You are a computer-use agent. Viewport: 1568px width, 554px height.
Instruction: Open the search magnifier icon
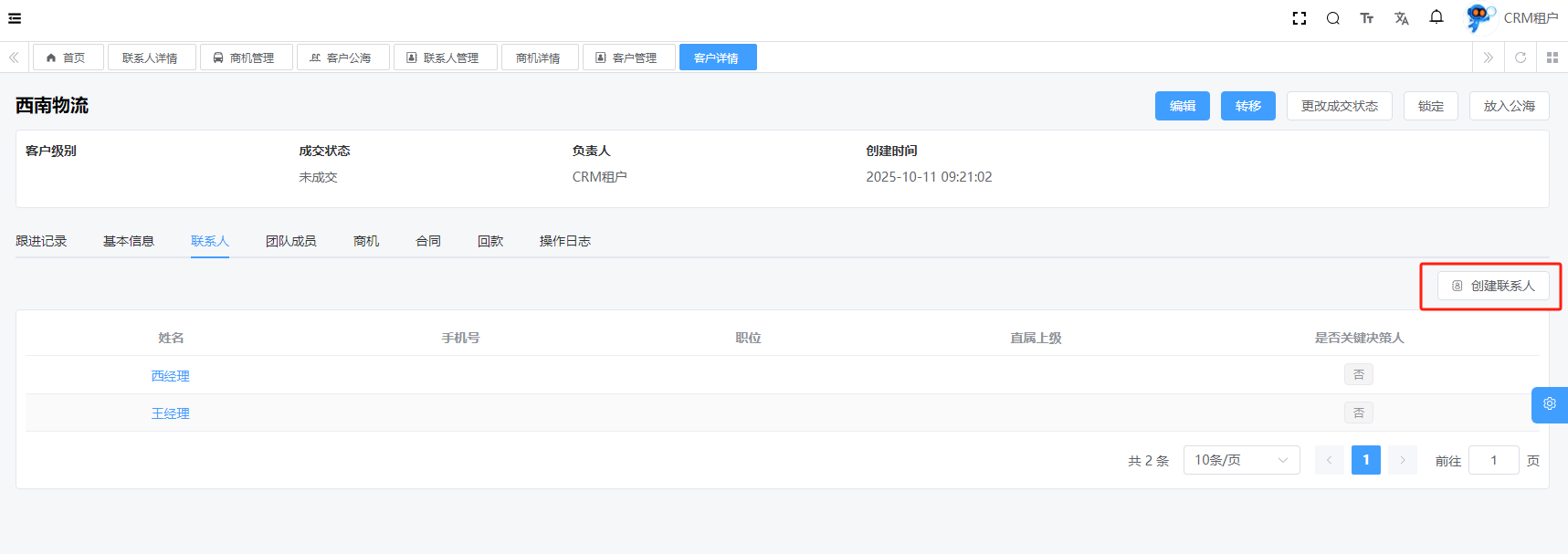tap(1332, 18)
